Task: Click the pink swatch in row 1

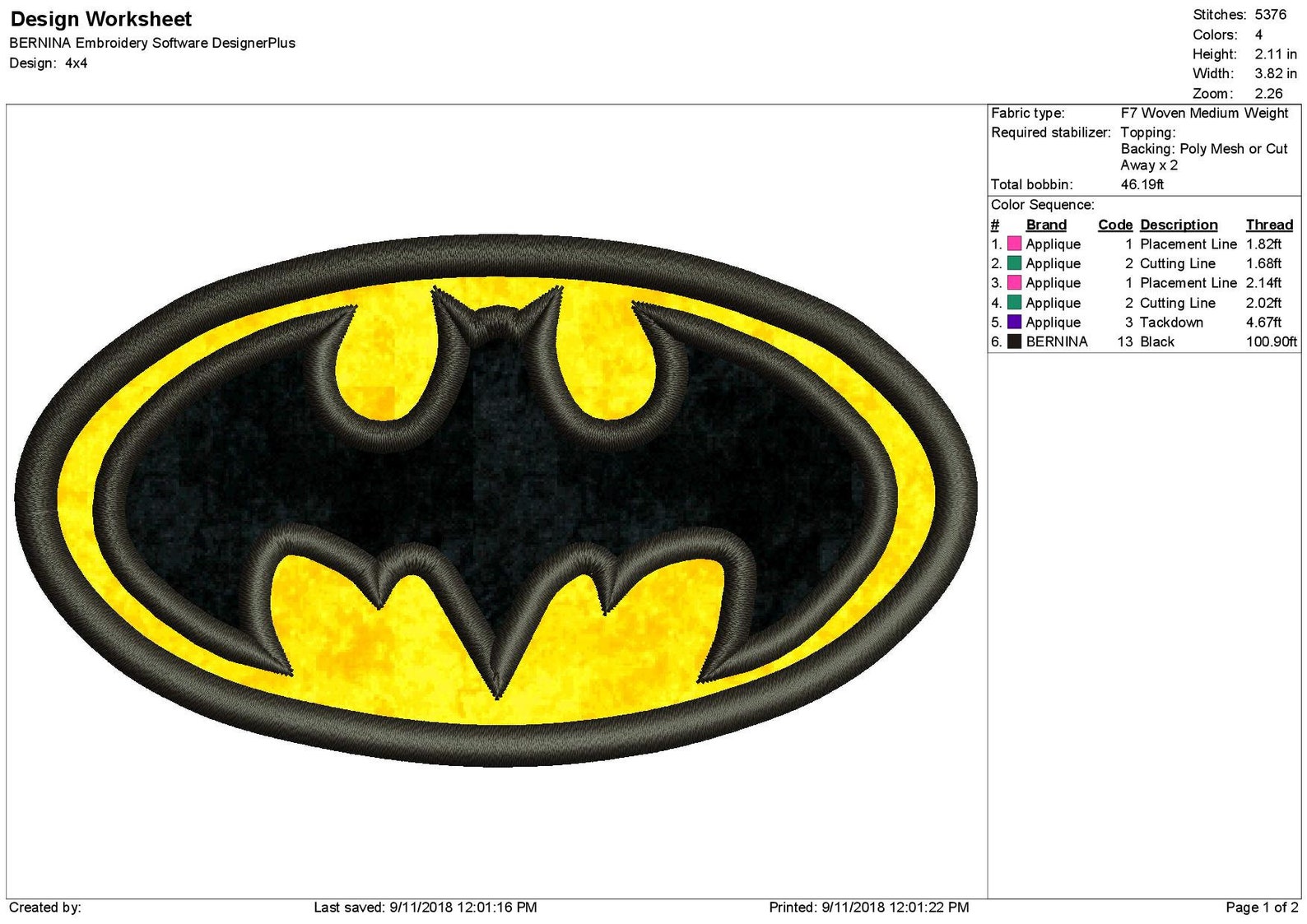Action: click(x=1014, y=244)
